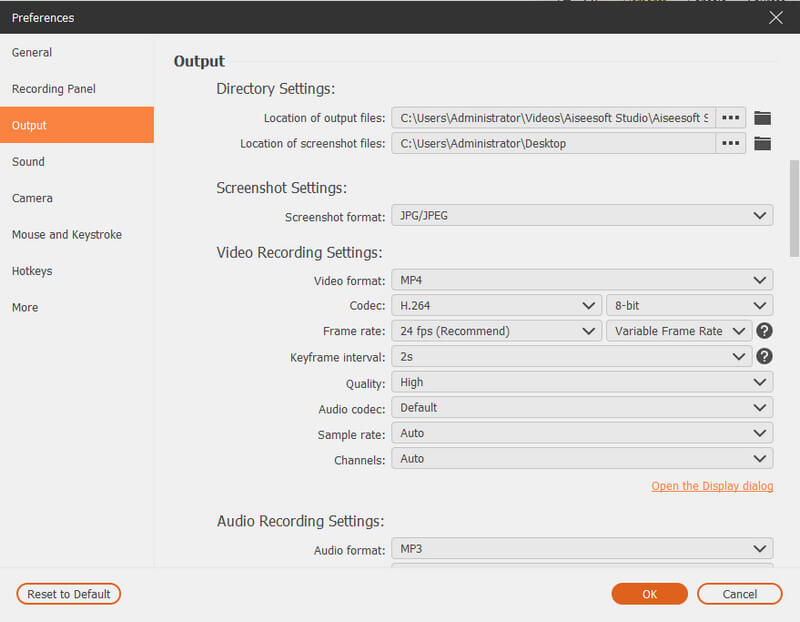Open the 8-bit depth dropdown
The width and height of the screenshot is (800, 622).
point(689,305)
